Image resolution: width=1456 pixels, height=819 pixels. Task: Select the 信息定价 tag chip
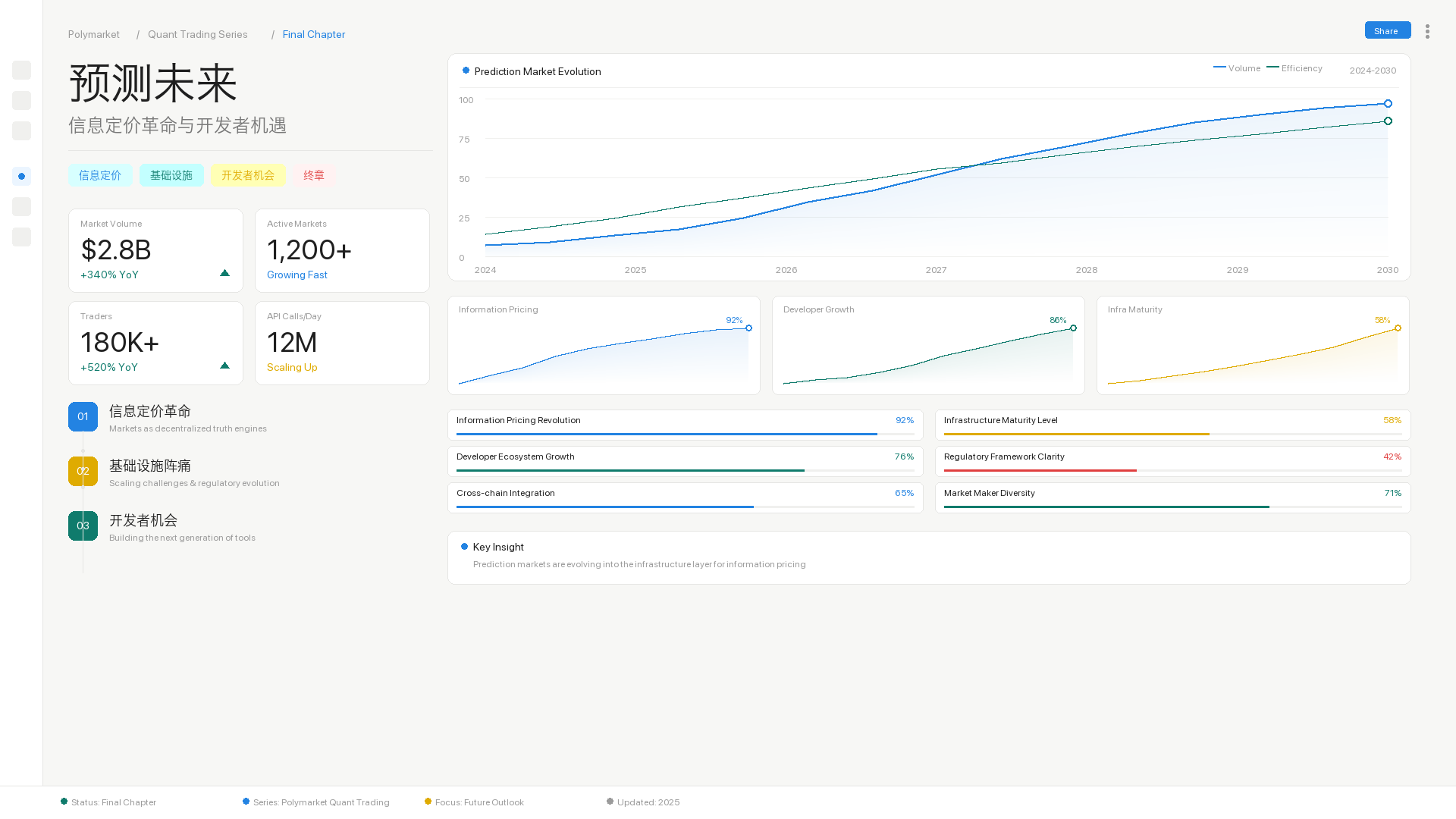(100, 175)
